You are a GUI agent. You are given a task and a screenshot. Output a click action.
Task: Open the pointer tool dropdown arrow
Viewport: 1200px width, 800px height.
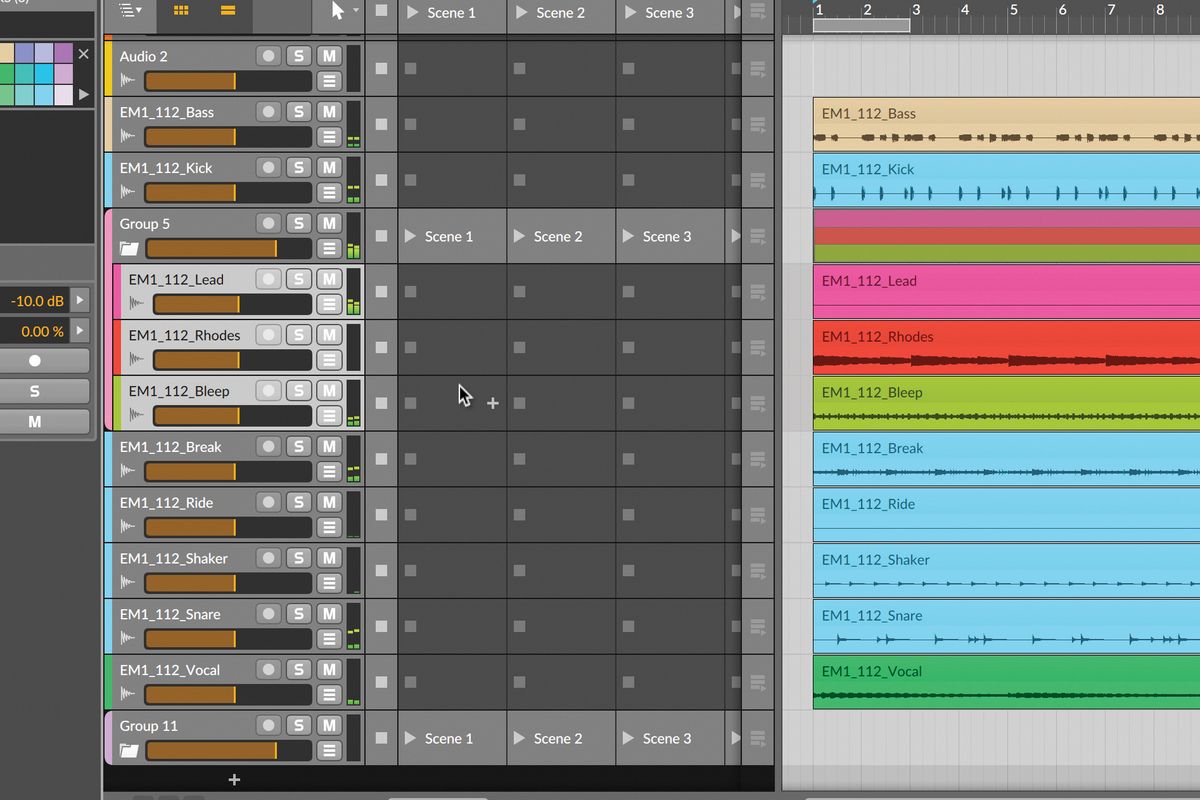[357, 12]
